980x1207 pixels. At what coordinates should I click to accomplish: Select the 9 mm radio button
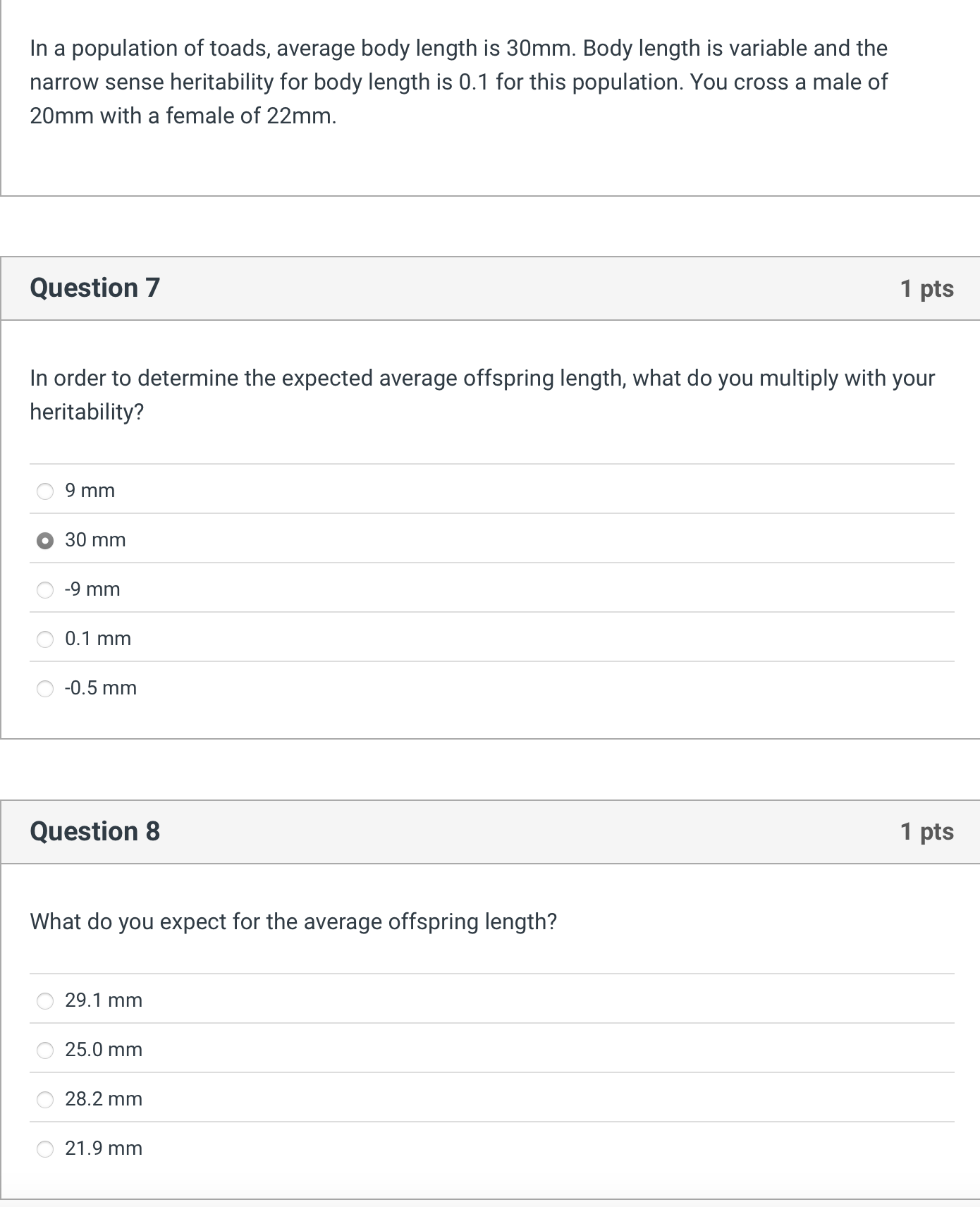click(x=45, y=491)
